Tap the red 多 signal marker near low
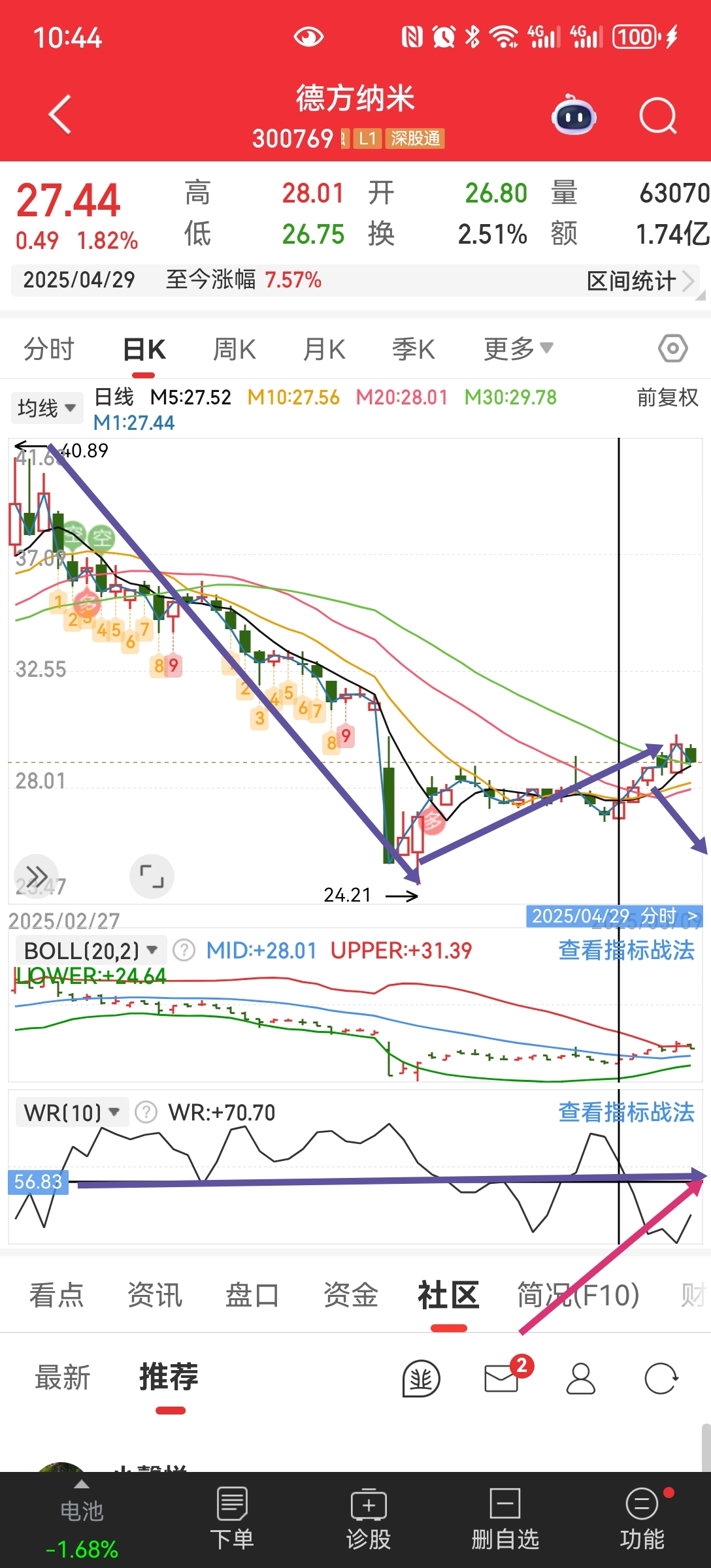This screenshot has height=1568, width=711. (x=432, y=821)
